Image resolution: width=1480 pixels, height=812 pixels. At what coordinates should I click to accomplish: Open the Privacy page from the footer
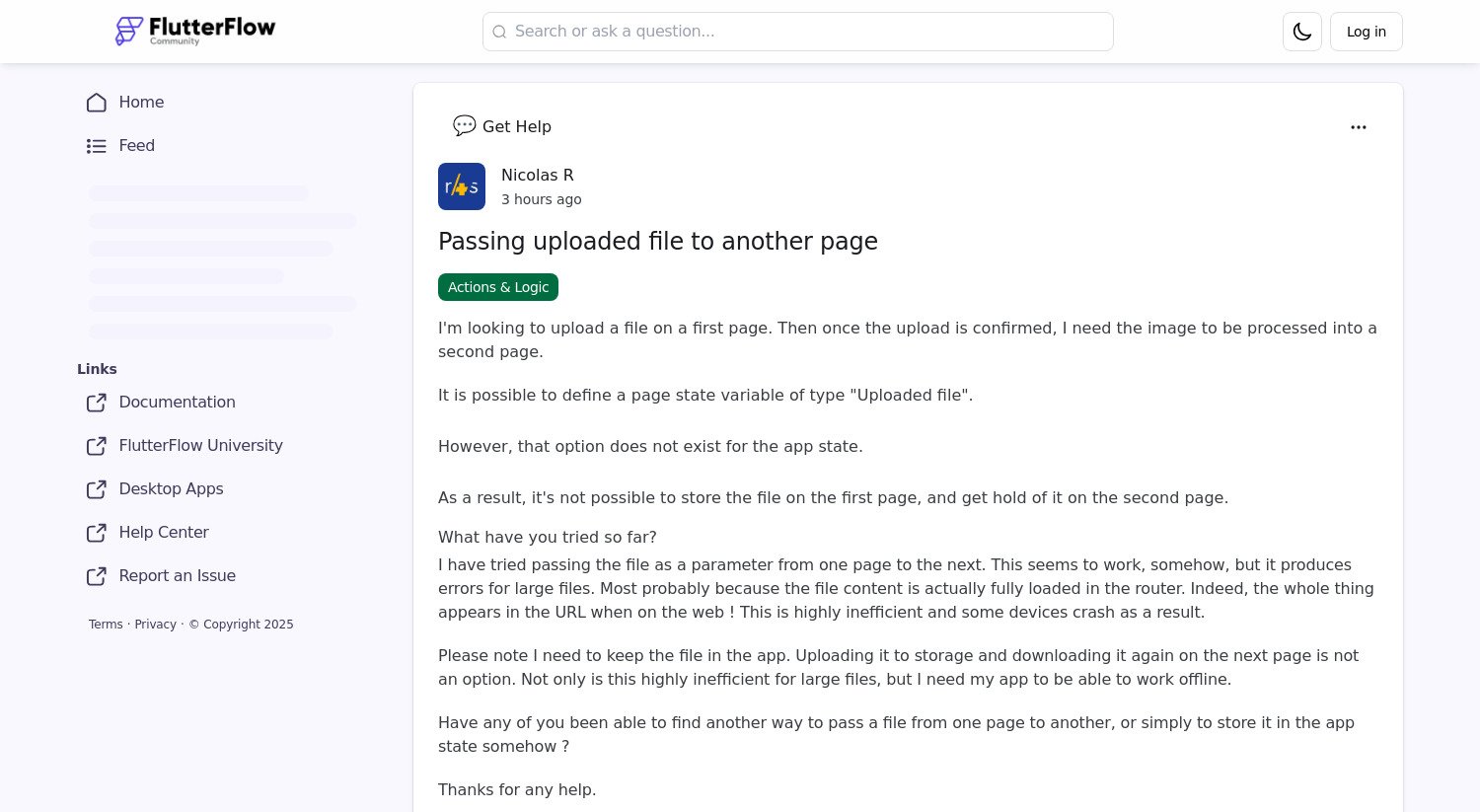coord(155,624)
